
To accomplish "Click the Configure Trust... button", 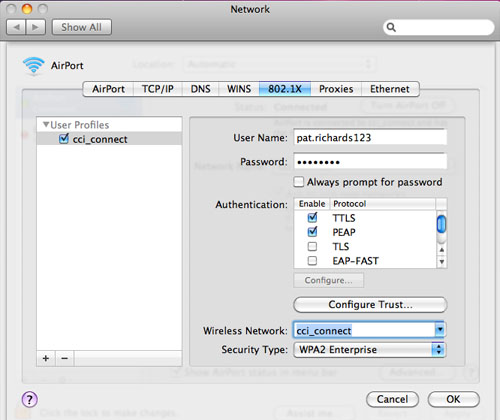I will point(370,305).
